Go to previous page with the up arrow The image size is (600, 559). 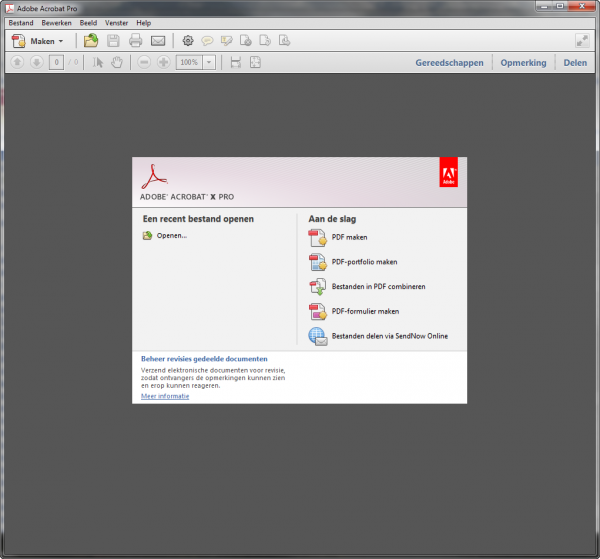pos(17,62)
